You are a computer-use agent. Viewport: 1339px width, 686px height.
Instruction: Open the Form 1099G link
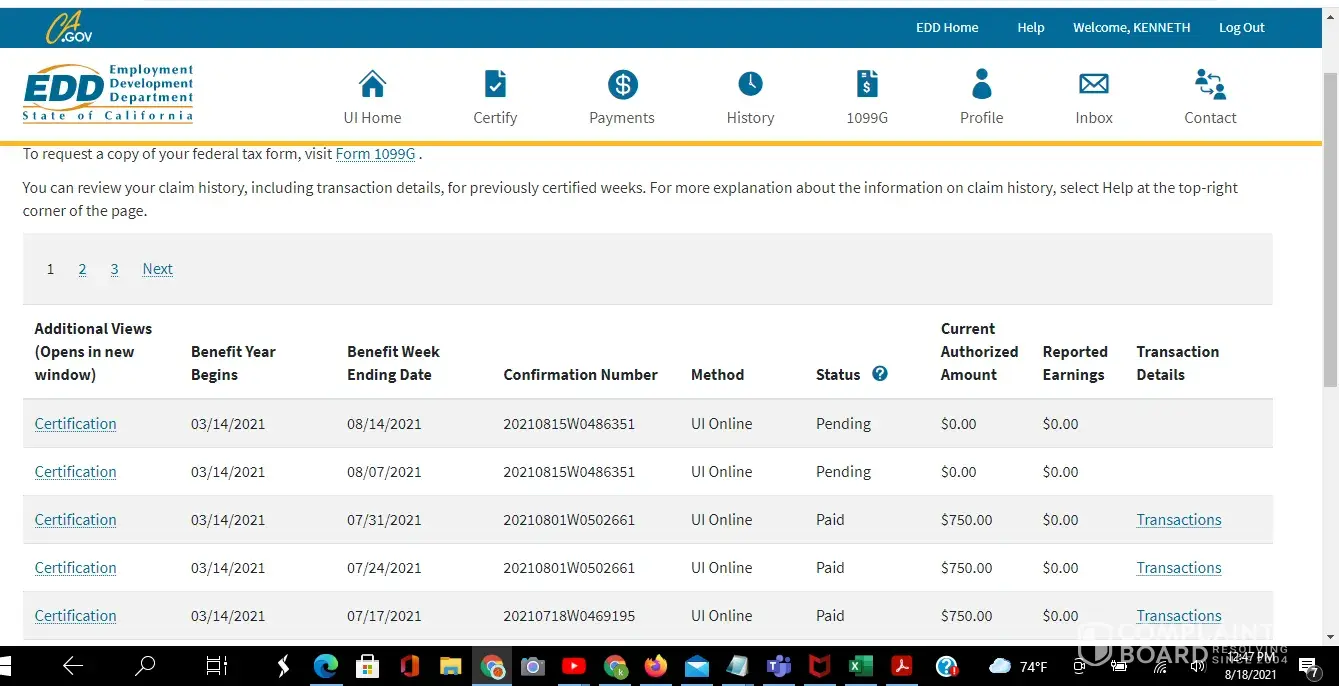coord(375,154)
